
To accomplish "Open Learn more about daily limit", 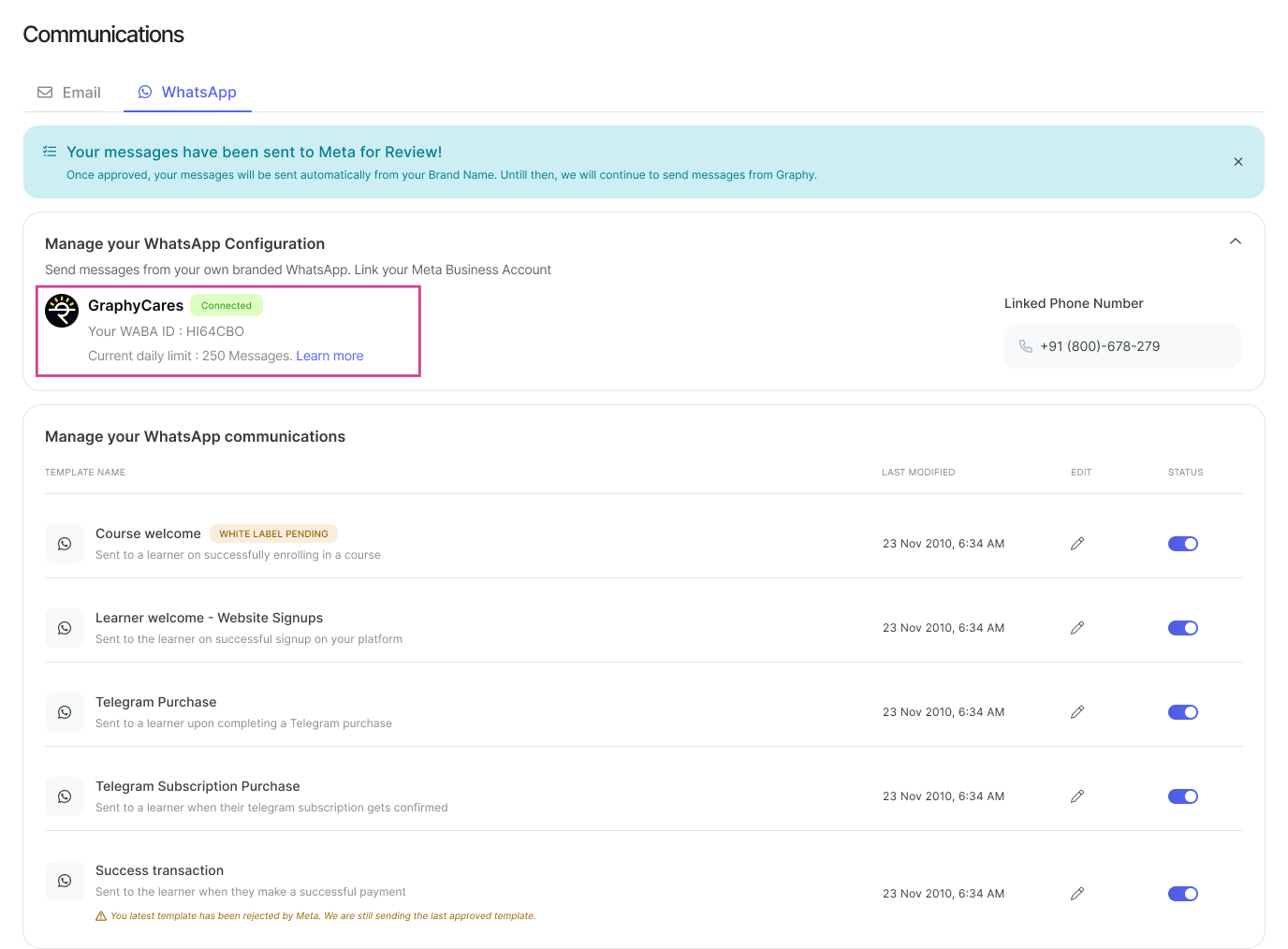I will click(329, 356).
